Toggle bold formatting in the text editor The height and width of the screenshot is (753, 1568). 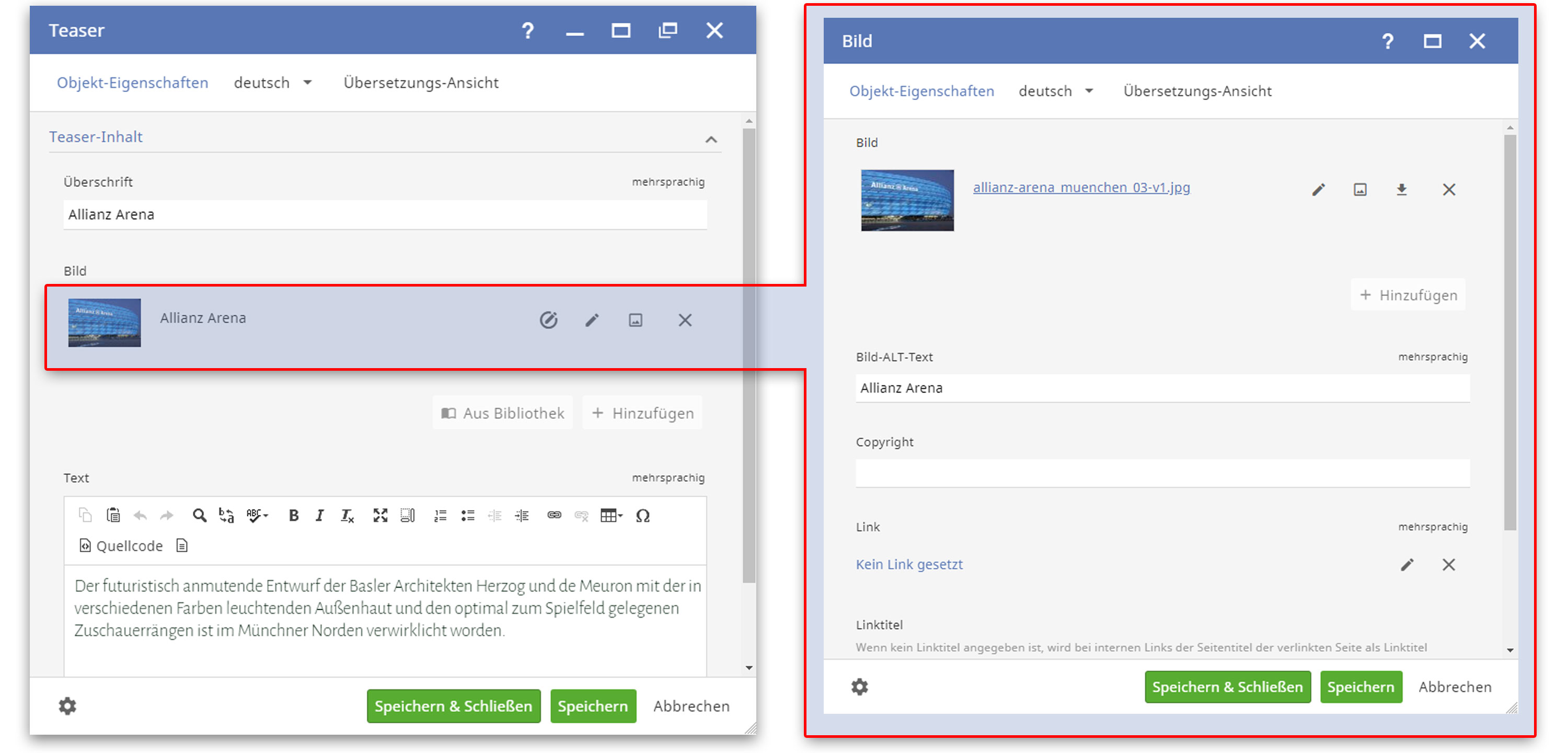(x=293, y=516)
